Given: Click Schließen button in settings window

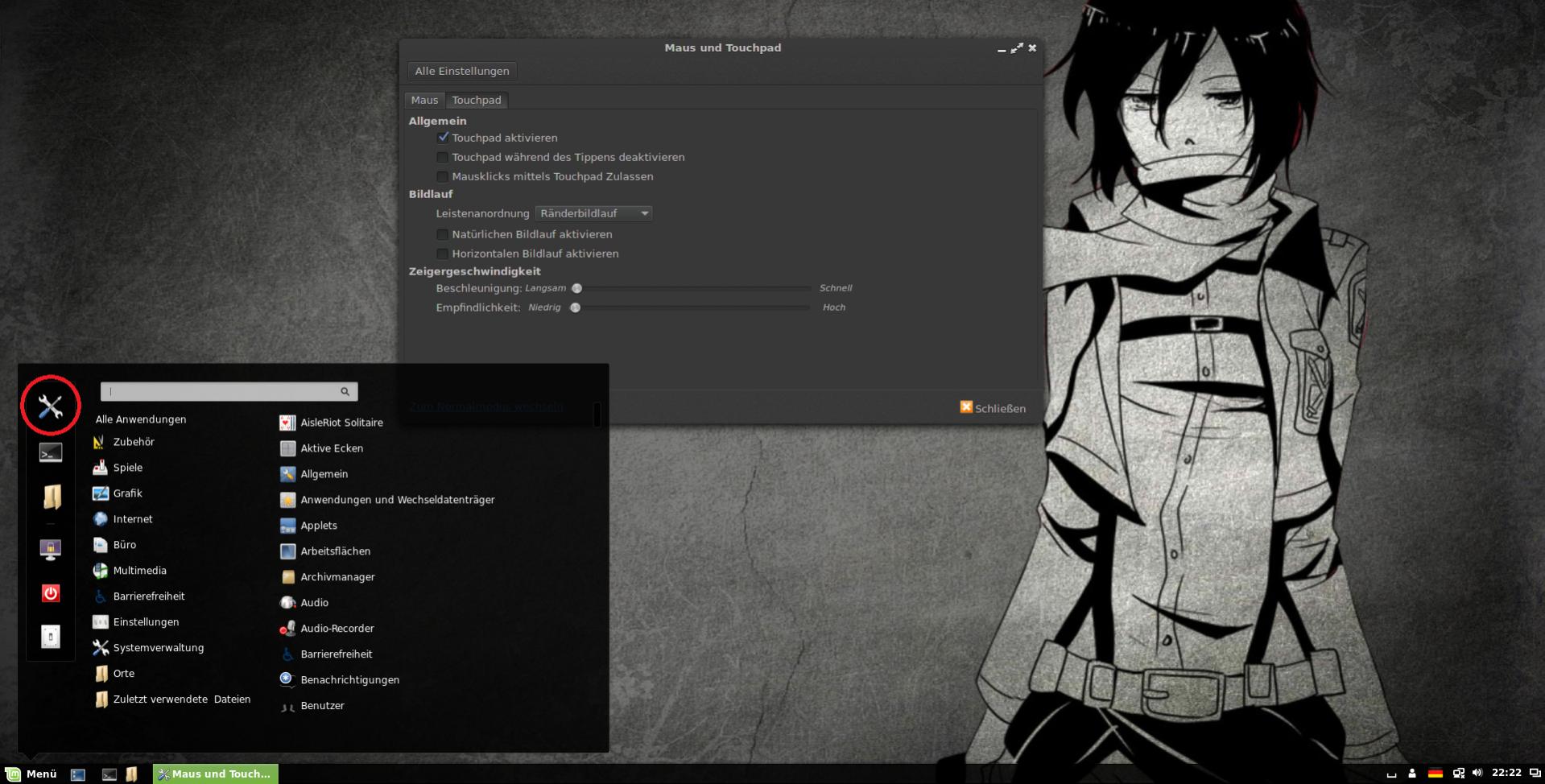Looking at the screenshot, I should coord(993,408).
